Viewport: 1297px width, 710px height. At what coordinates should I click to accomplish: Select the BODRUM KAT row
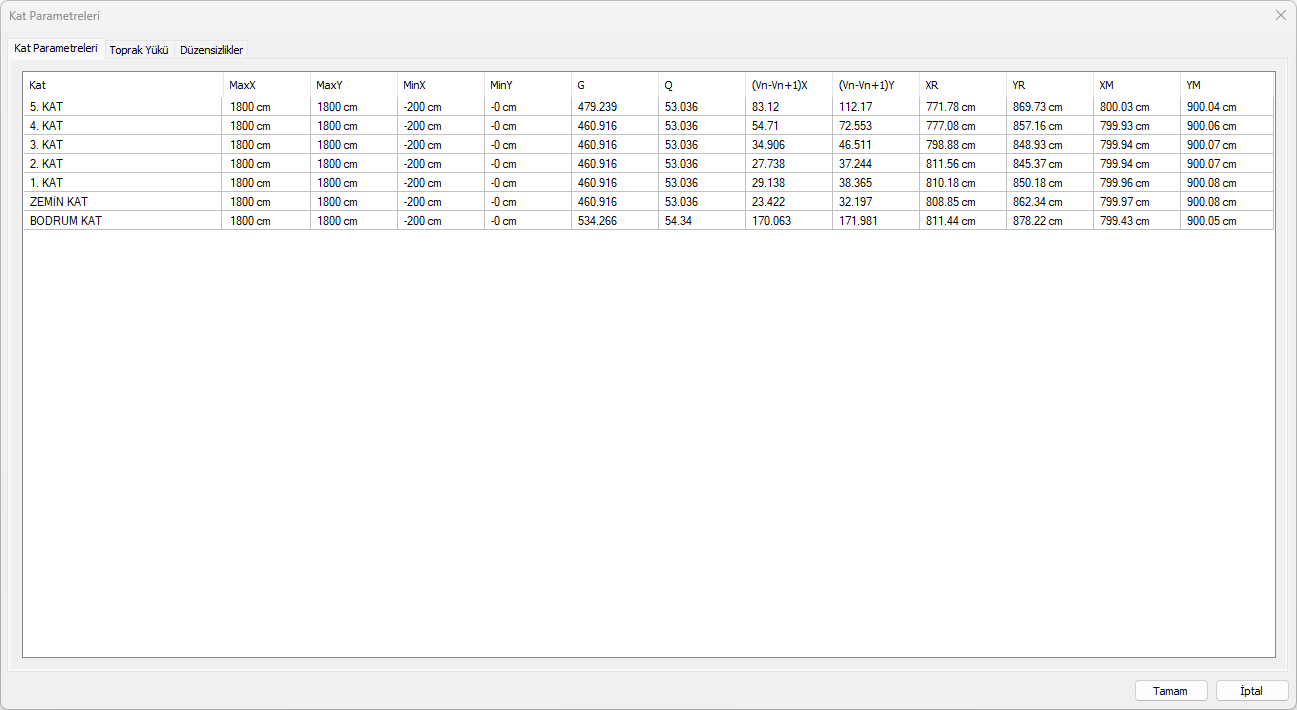pos(649,221)
